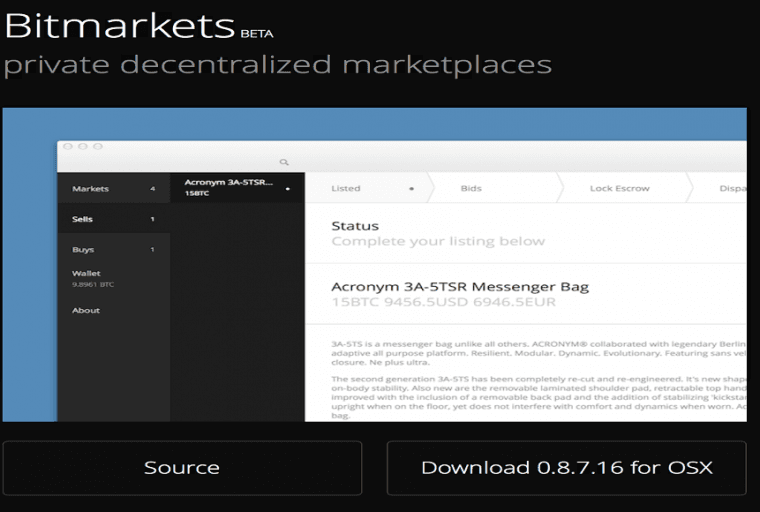The width and height of the screenshot is (760, 512).
Task: Click the search magnifier icon in app toolbar
Action: [284, 162]
